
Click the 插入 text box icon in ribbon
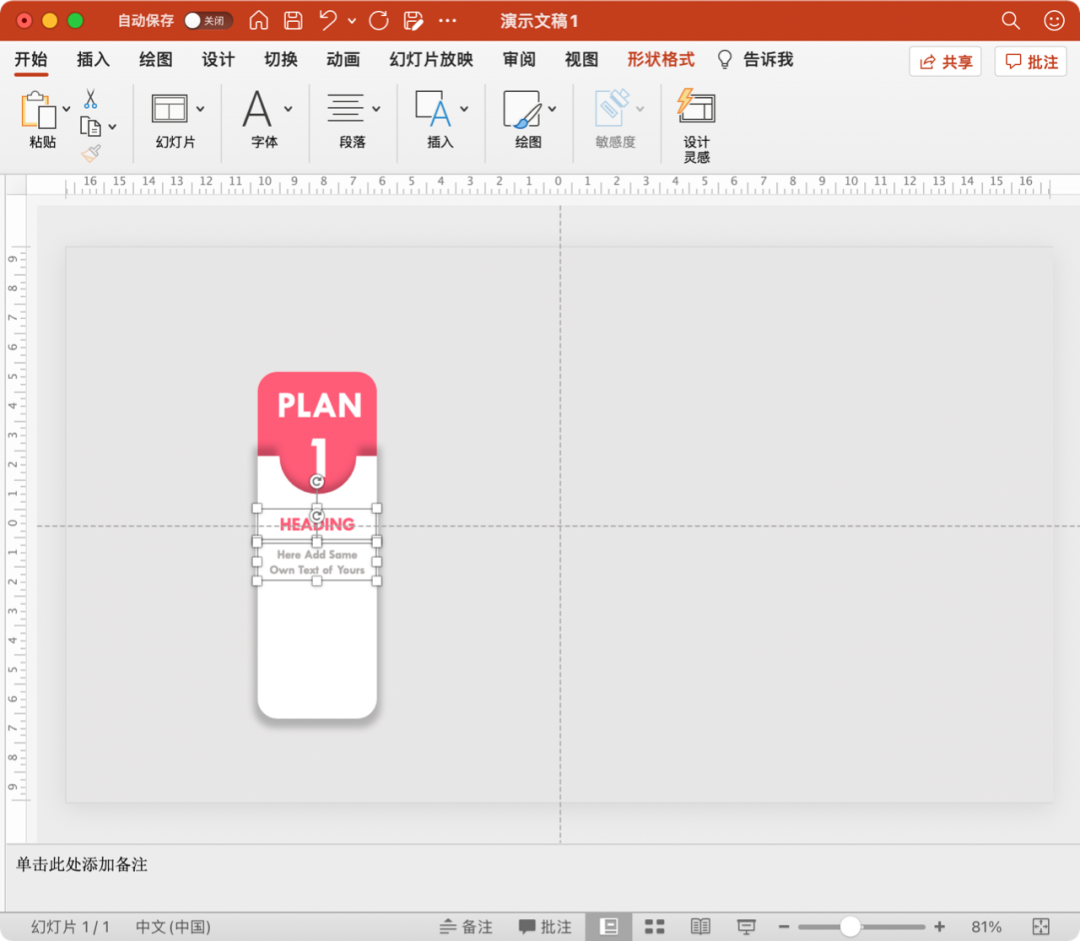pyautogui.click(x=433, y=109)
